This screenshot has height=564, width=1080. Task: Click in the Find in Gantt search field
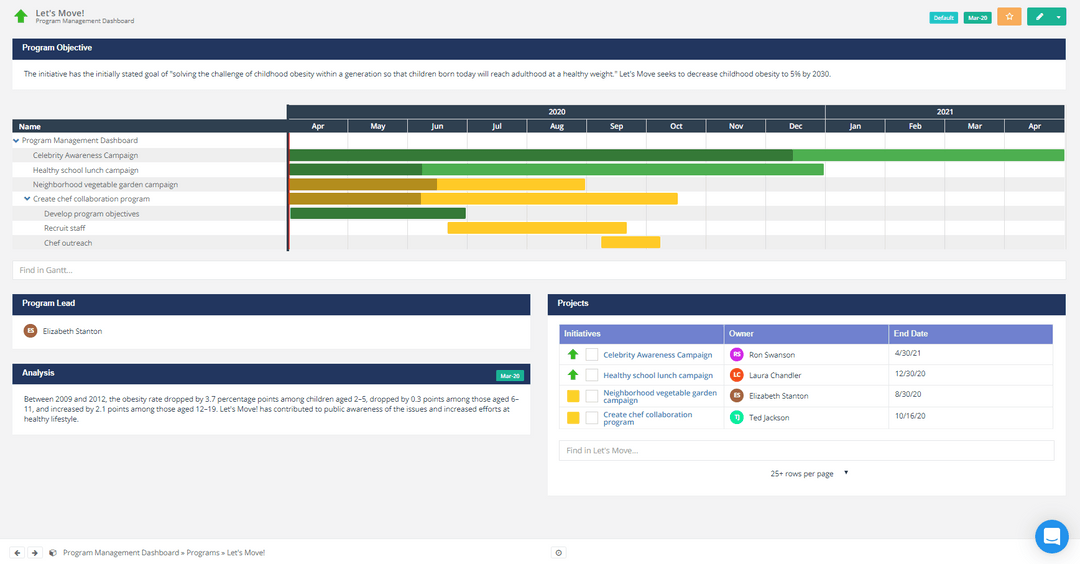tap(539, 270)
